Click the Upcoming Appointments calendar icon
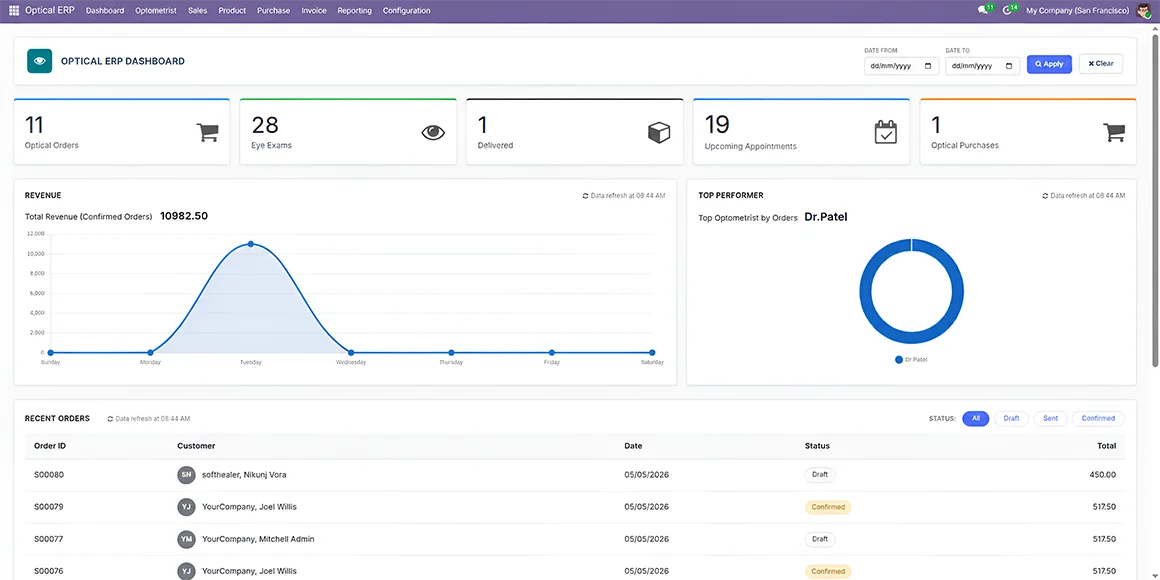The image size is (1160, 580). tap(886, 132)
